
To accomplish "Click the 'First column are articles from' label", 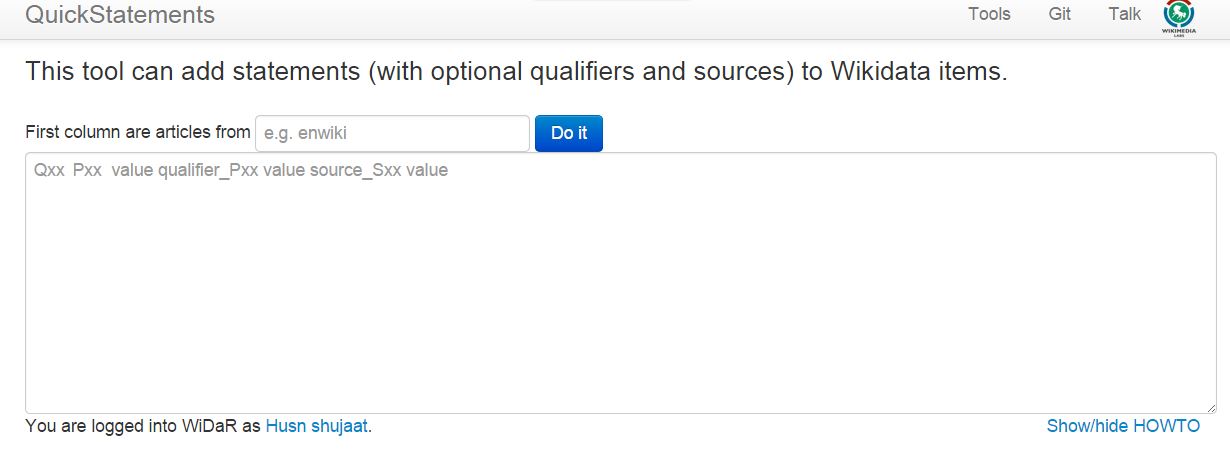I will click(138, 132).
